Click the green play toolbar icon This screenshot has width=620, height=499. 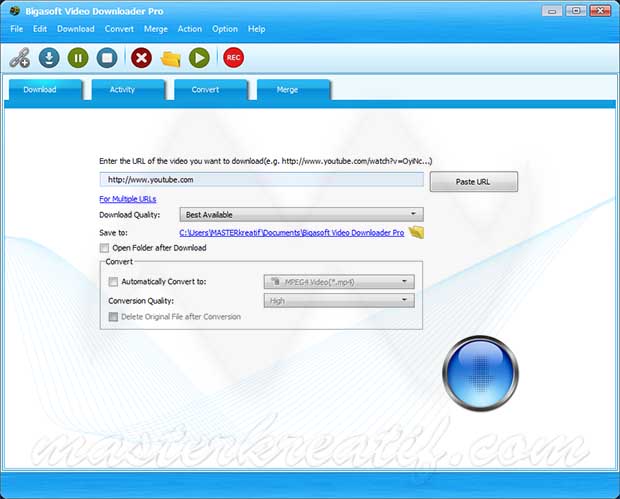[199, 58]
